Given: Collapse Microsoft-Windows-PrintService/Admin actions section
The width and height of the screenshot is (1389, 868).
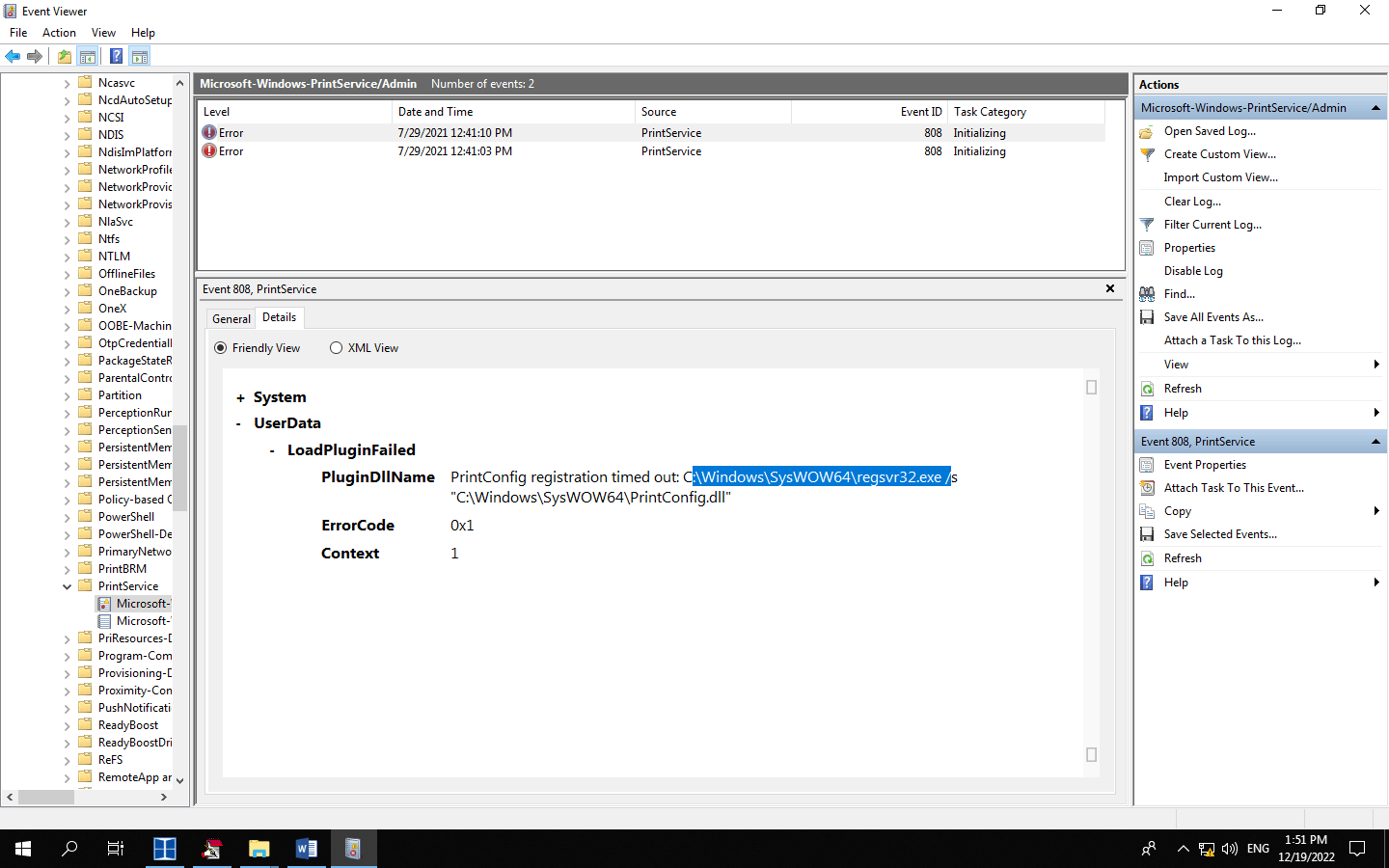Looking at the screenshot, I should [x=1375, y=108].
